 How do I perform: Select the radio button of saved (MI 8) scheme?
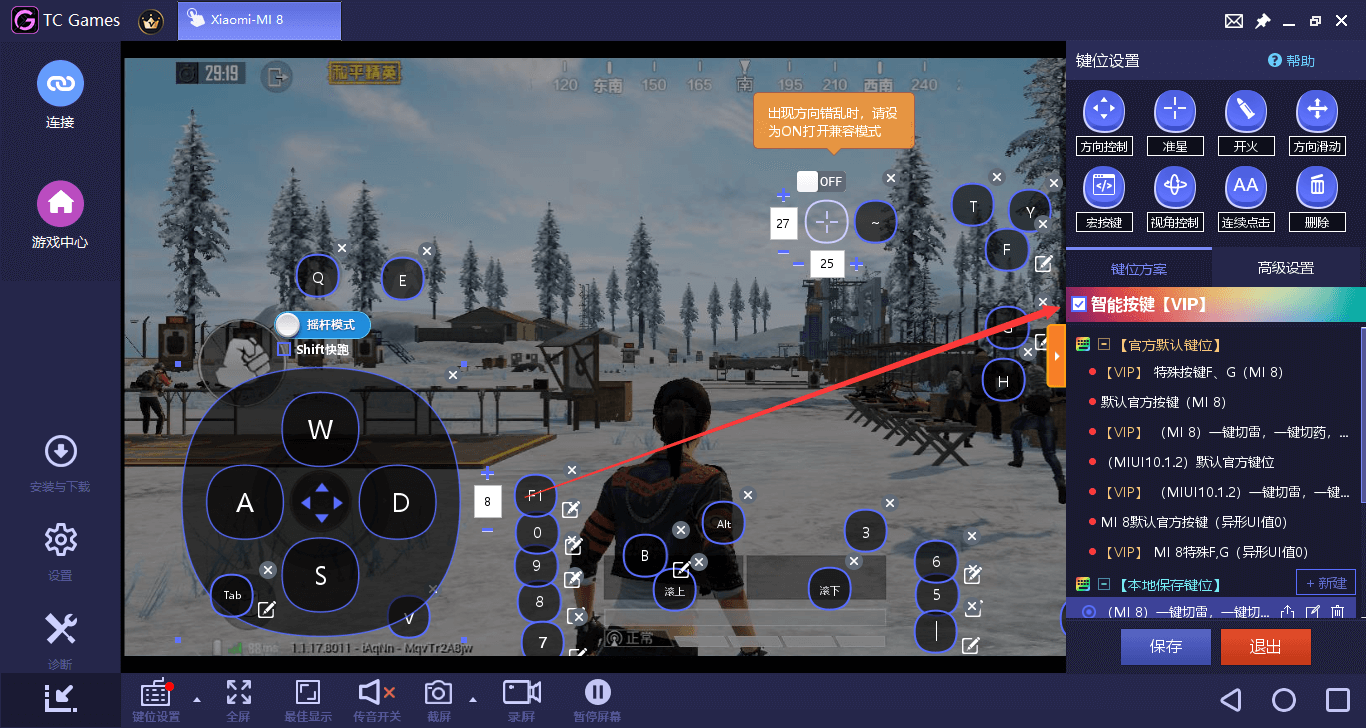tap(1089, 612)
